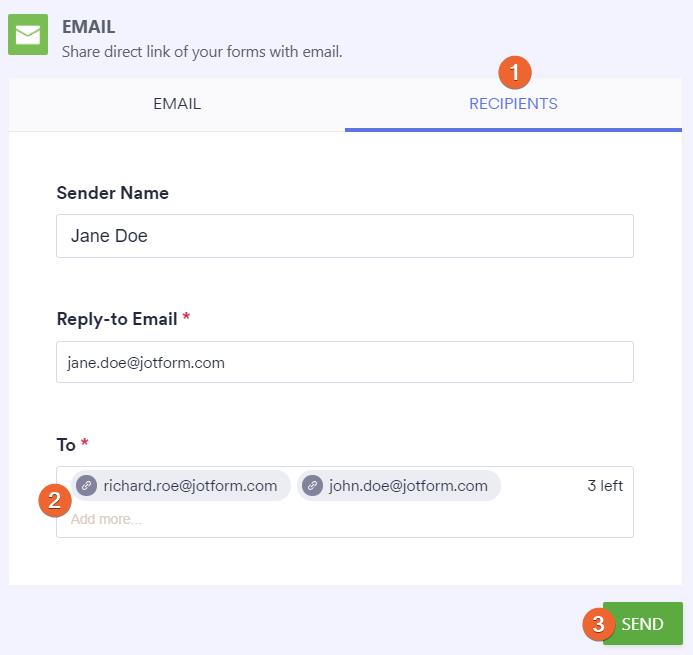The image size is (693, 655).
Task: Click the 'Sender Name' field label
Action: pos(112,193)
